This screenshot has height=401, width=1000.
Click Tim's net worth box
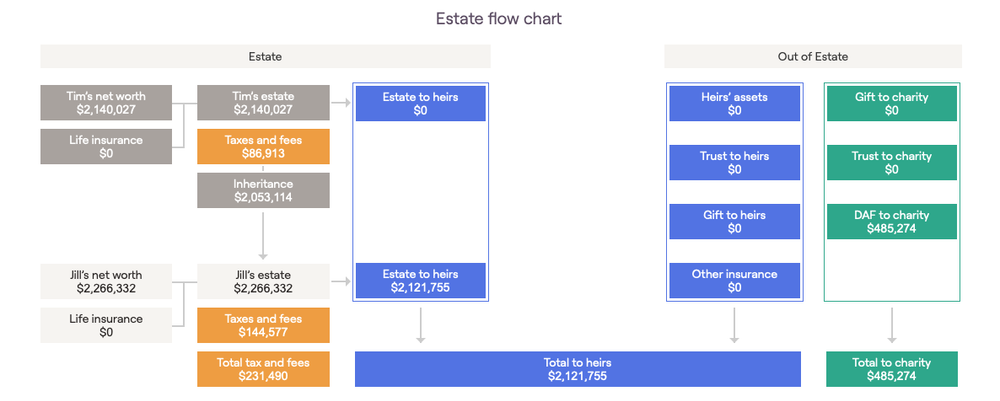(106, 103)
